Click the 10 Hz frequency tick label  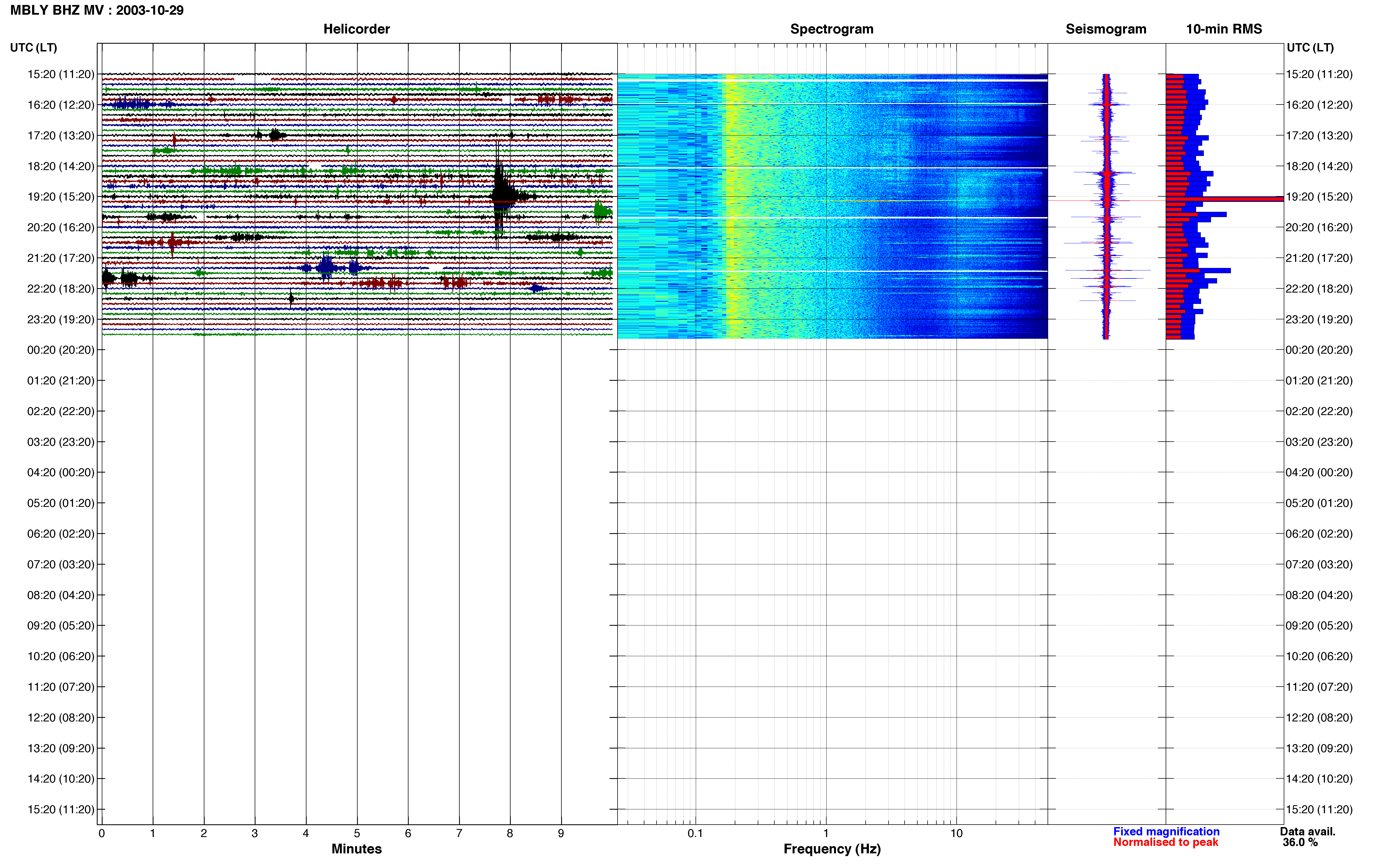coord(956,833)
